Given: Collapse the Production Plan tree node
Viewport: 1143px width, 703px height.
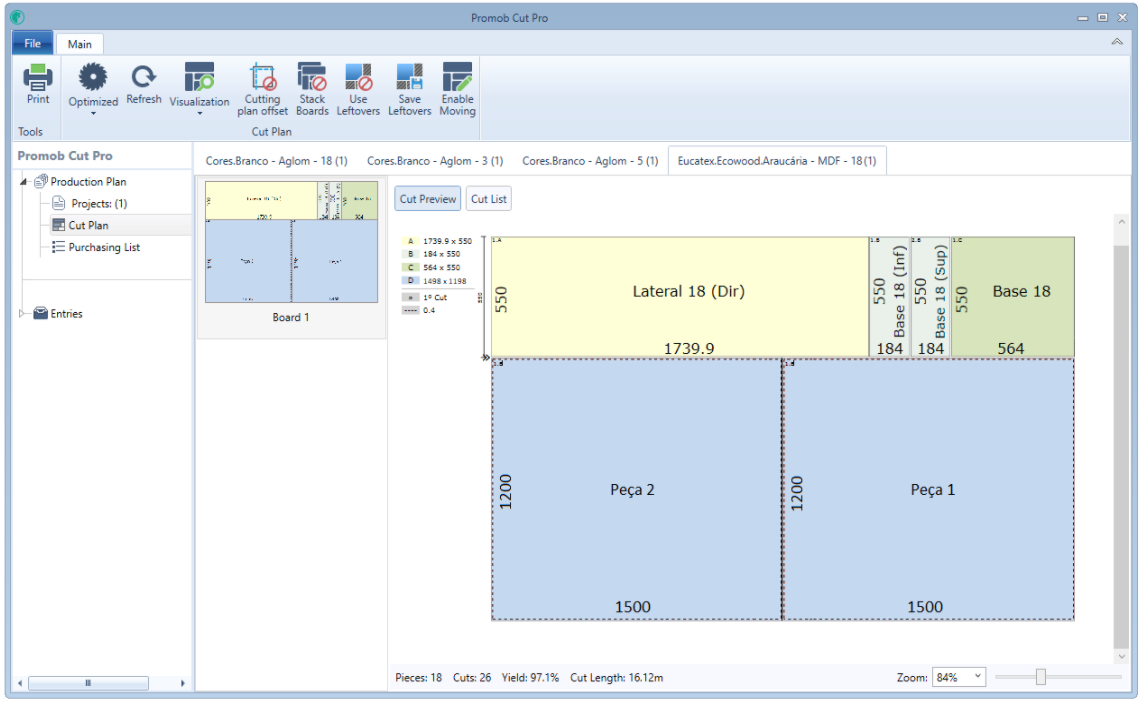Looking at the screenshot, I should 23,182.
